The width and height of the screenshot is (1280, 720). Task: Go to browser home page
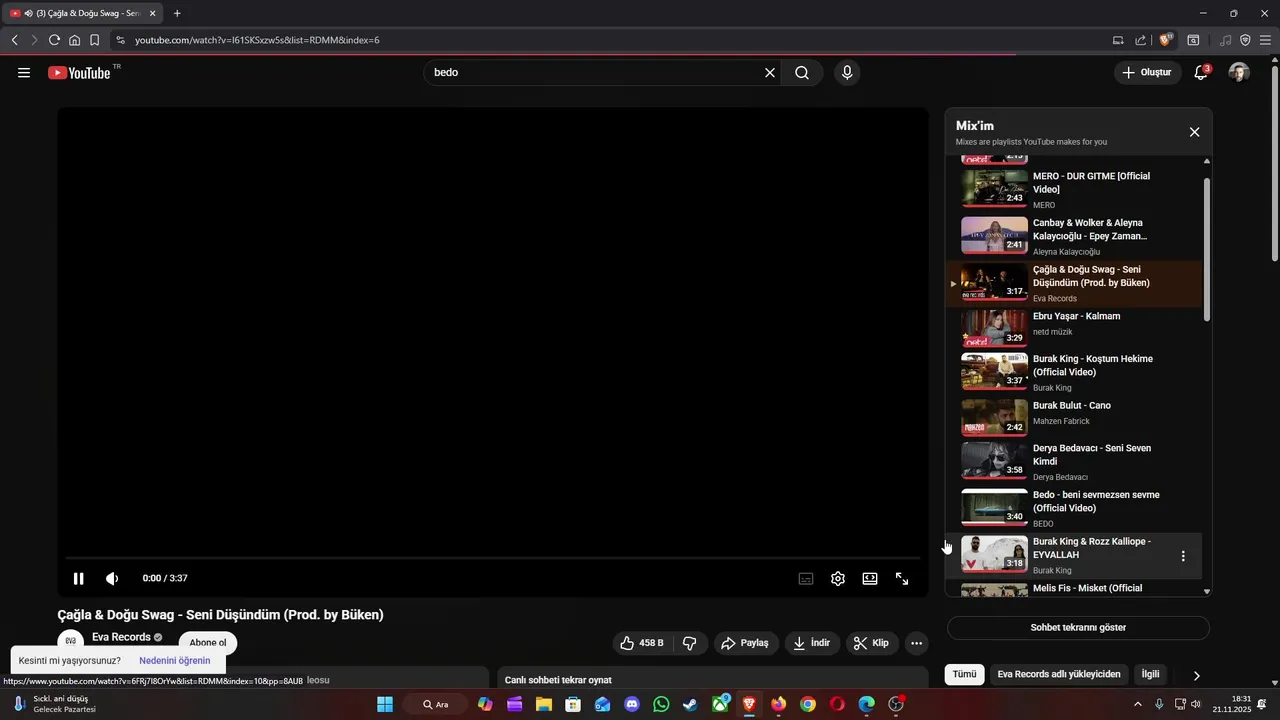point(74,40)
